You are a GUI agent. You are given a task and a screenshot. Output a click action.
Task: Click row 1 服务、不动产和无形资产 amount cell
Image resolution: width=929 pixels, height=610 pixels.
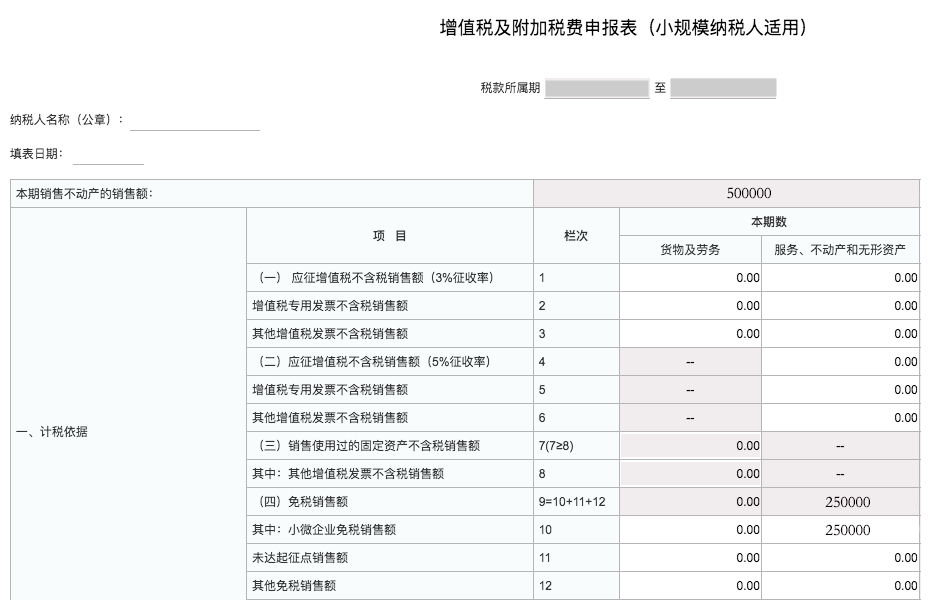coord(841,277)
